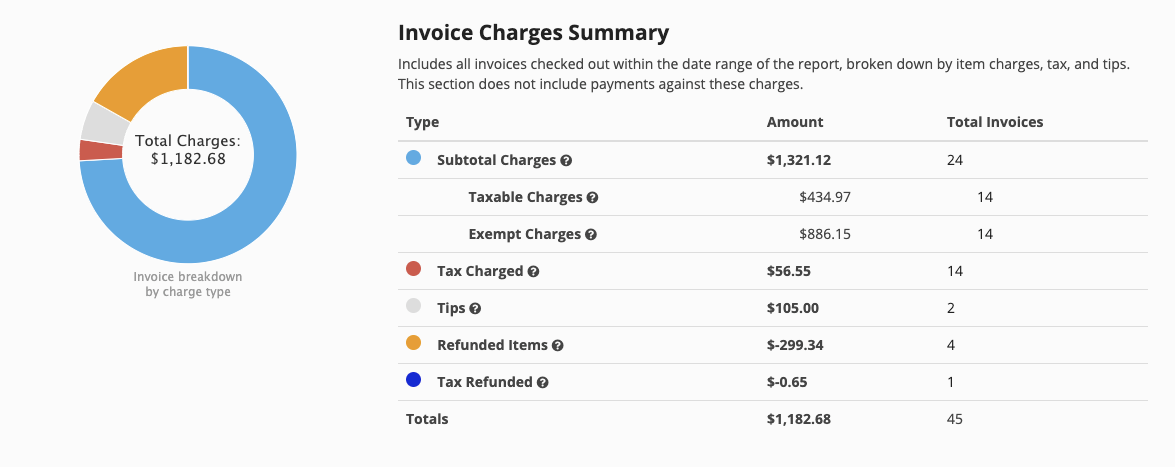Image resolution: width=1175 pixels, height=467 pixels.
Task: Select the Exempt Charges row label
Action: click(525, 235)
